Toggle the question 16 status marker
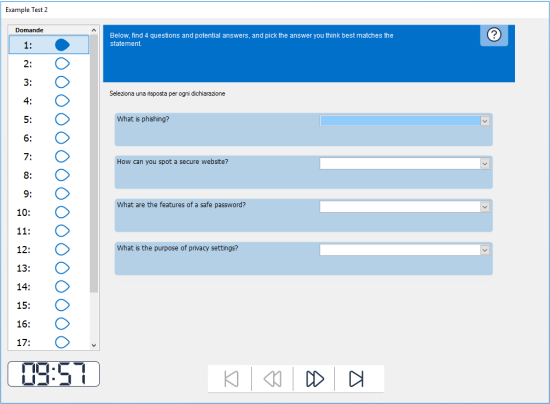This screenshot has height=404, width=550. pyautogui.click(x=62, y=324)
